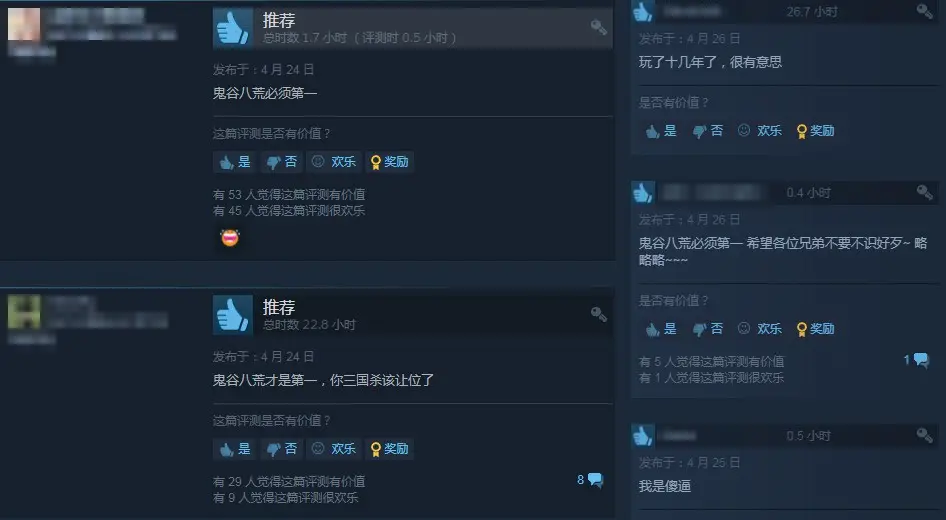The image size is (946, 520).
Task: Open the 8 comments bubble icon
Action: [595, 480]
